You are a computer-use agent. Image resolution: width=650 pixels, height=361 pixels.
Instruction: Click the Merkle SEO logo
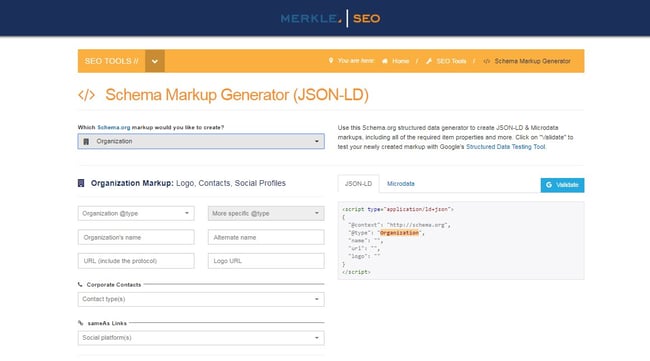click(330, 18)
